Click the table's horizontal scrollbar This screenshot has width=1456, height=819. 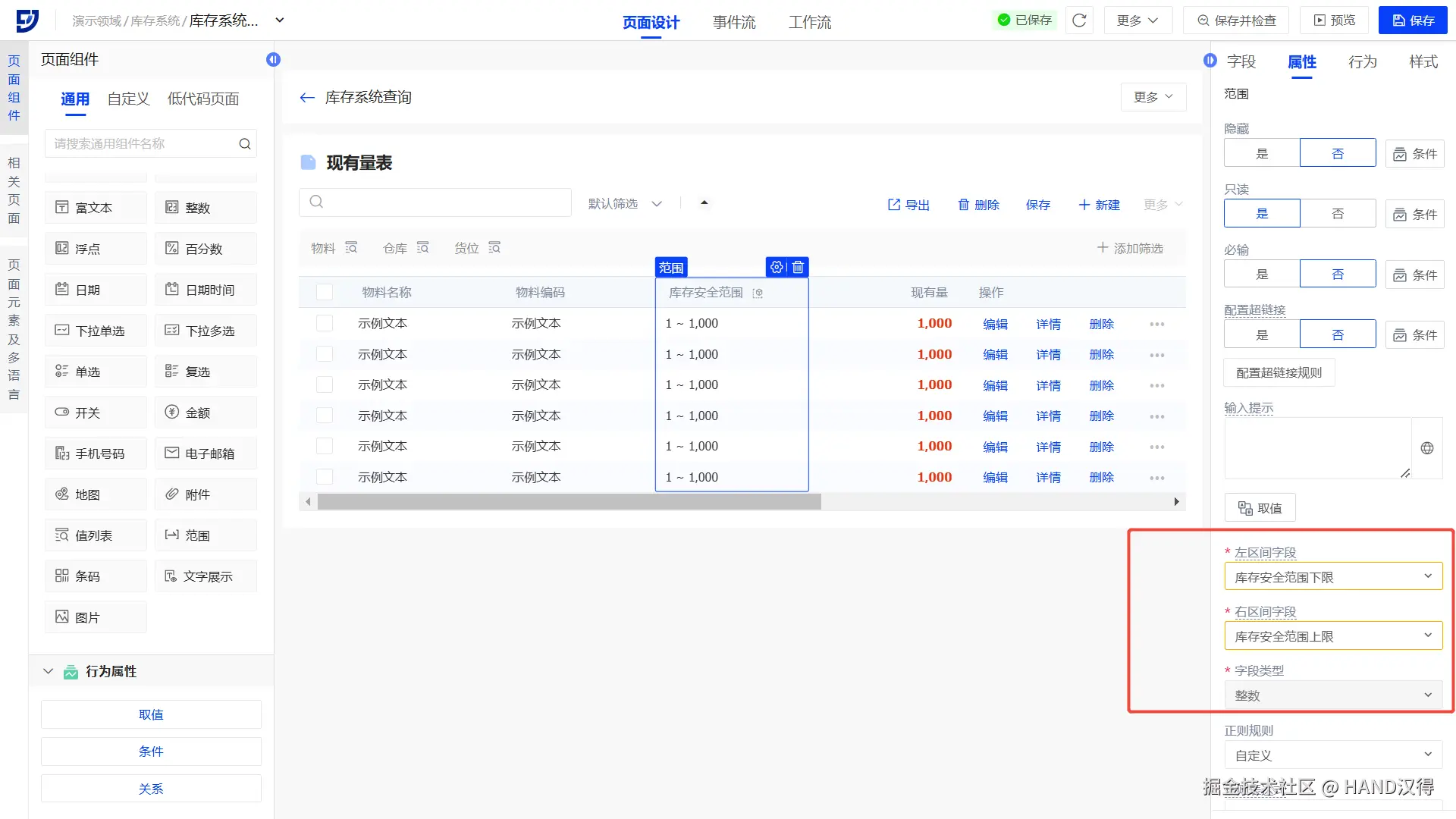click(x=569, y=502)
